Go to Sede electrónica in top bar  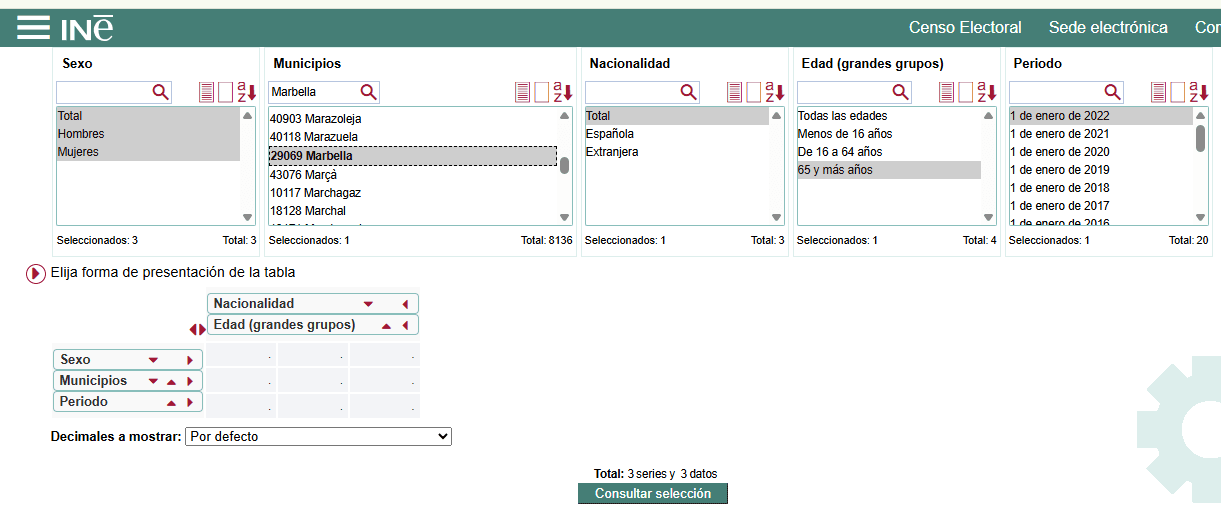point(1107,28)
